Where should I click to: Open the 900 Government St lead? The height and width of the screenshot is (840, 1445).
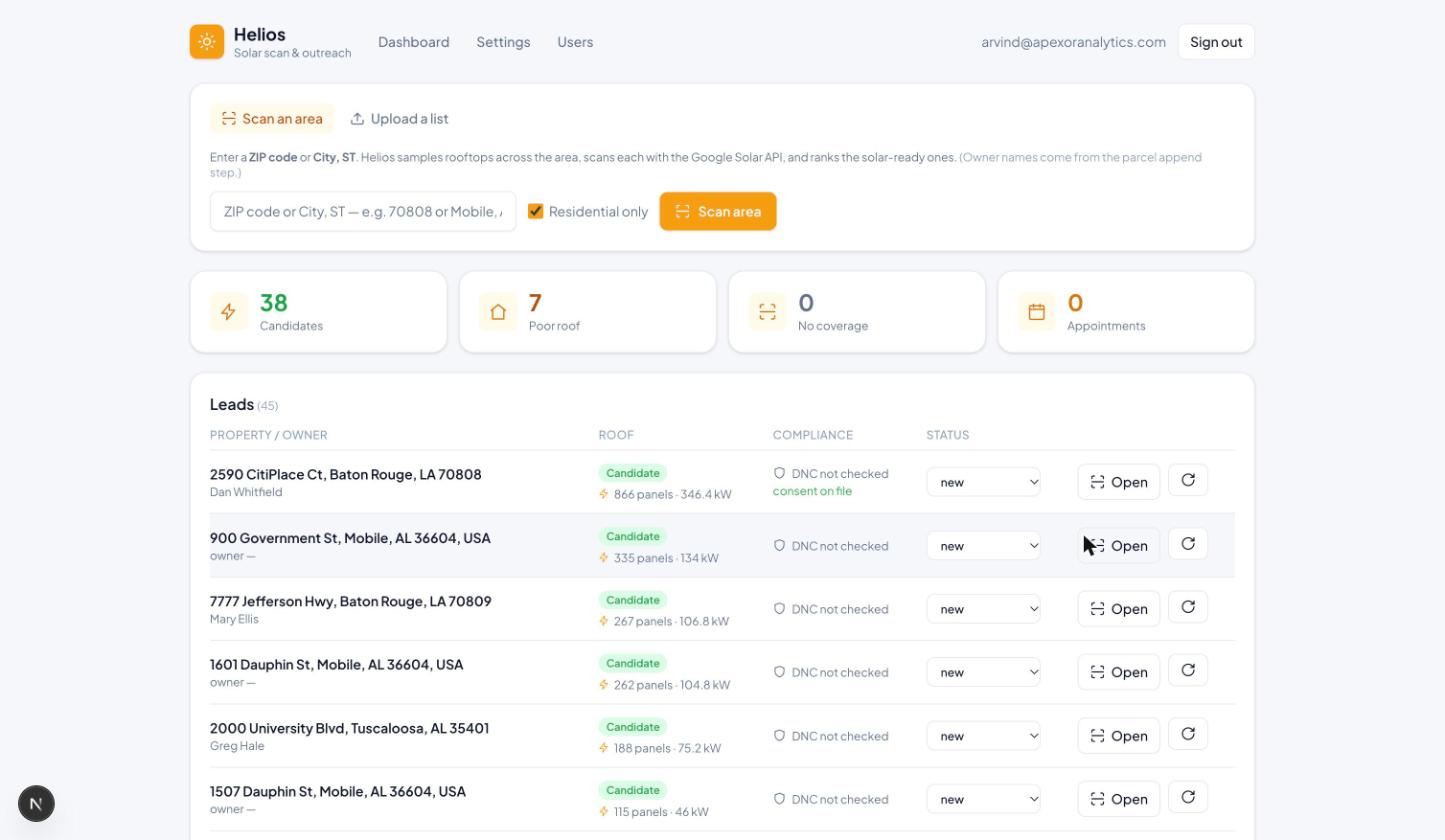(x=1119, y=545)
